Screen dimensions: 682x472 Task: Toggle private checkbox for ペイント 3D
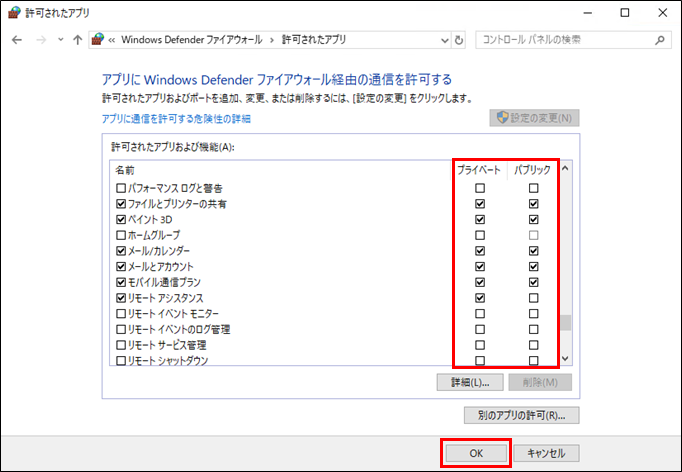point(480,220)
